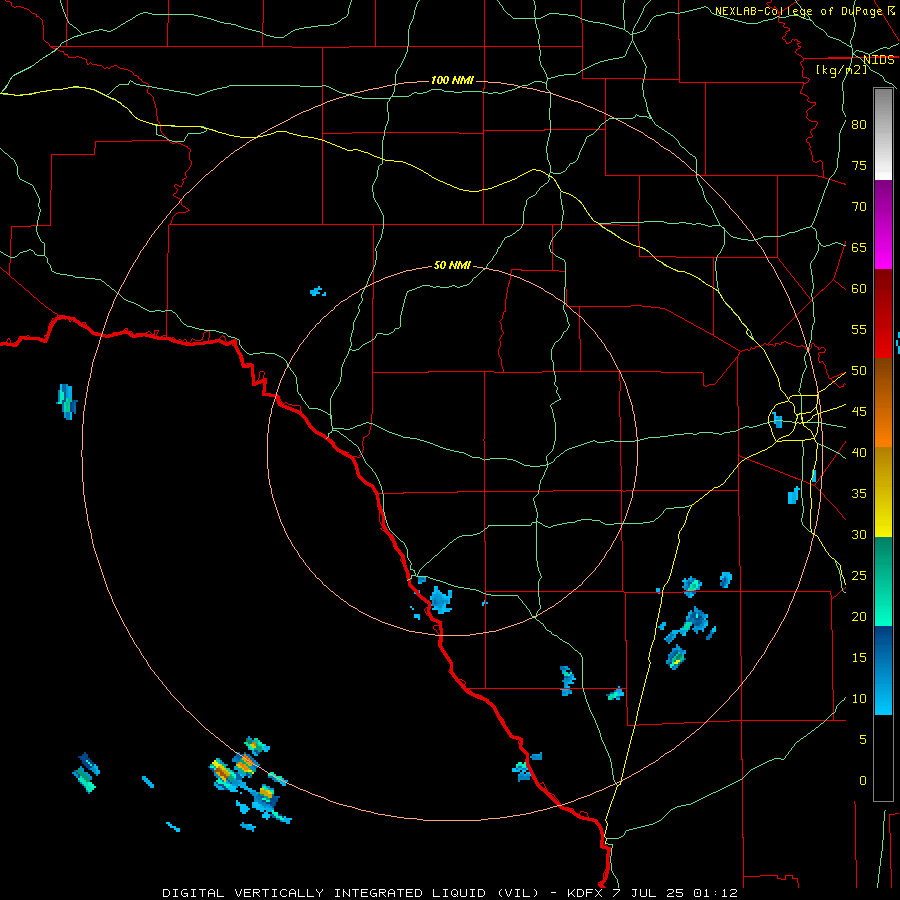Image resolution: width=900 pixels, height=900 pixels.
Task: Select the dark red segment of the color scale
Action: tap(883, 313)
